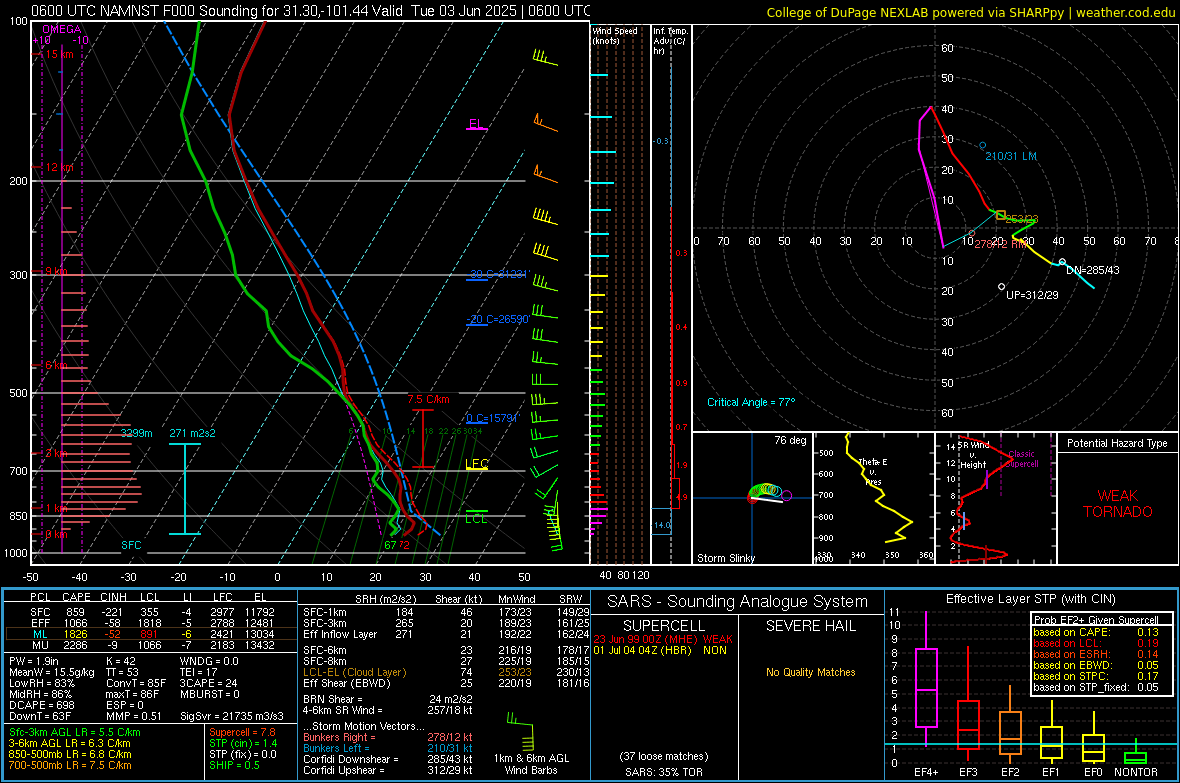Click the 'Corfidi Downshear = 285/43 kt' line

pos(388,759)
